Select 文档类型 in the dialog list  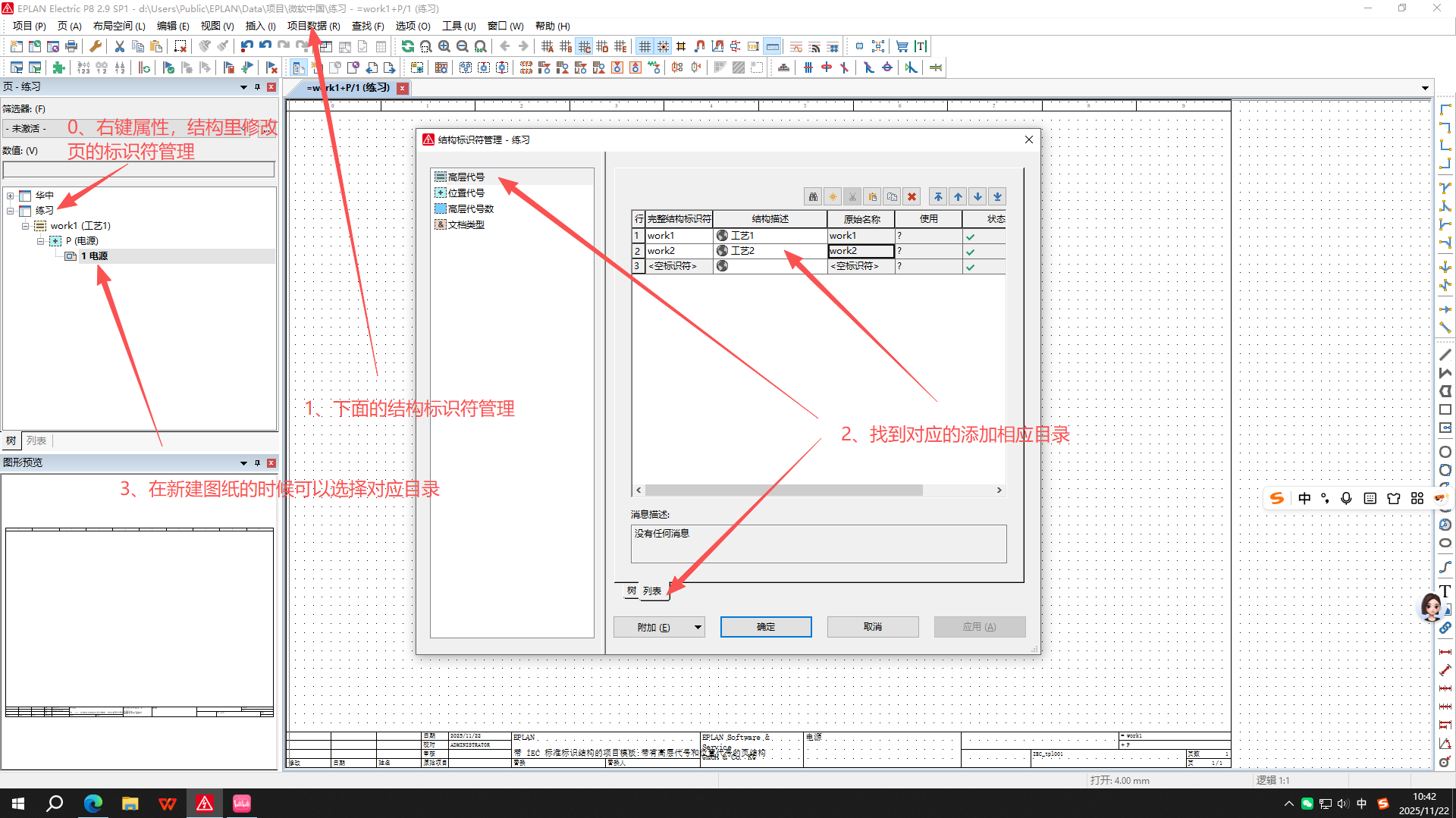coord(466,225)
